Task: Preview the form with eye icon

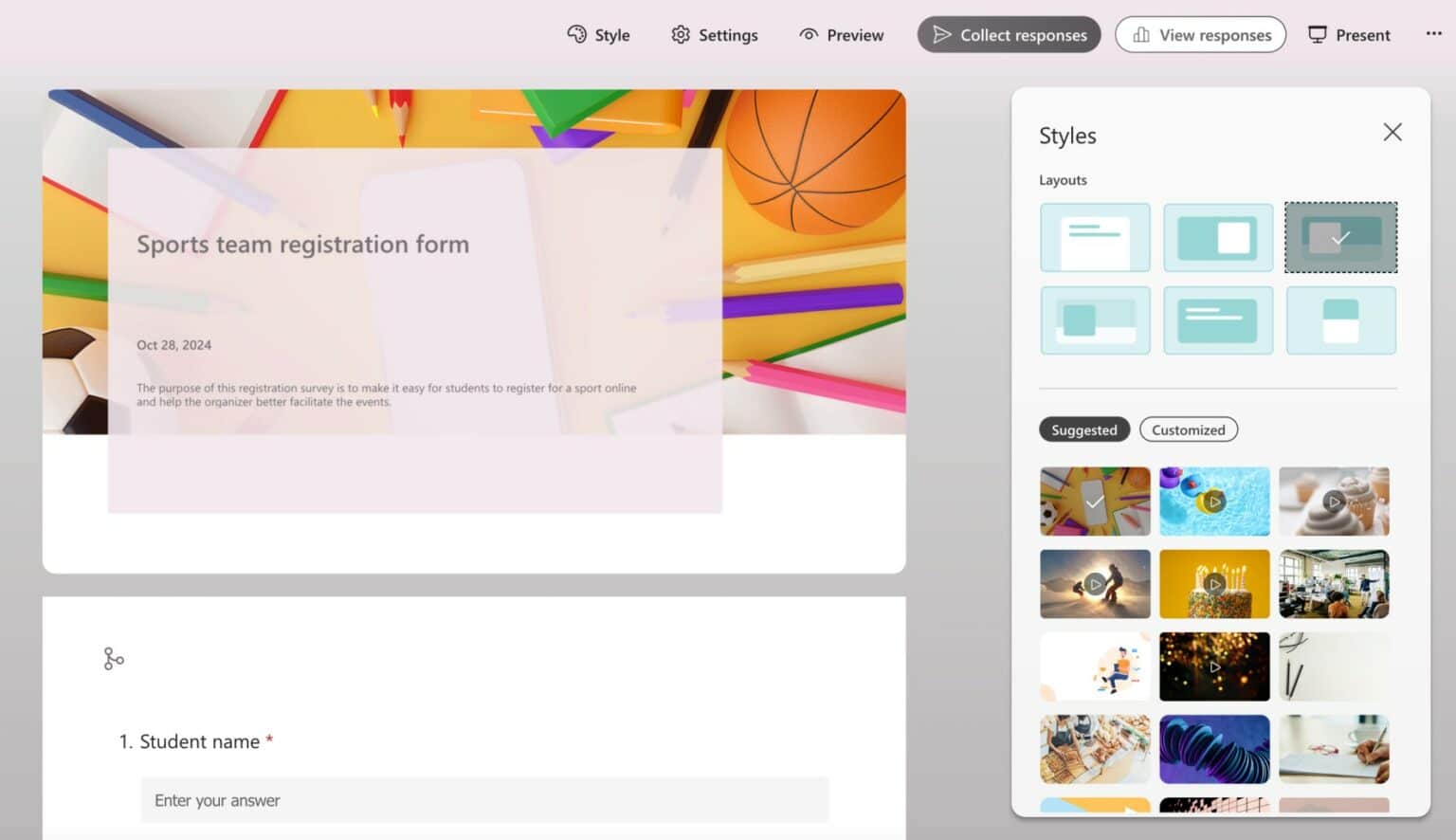Action: click(841, 35)
